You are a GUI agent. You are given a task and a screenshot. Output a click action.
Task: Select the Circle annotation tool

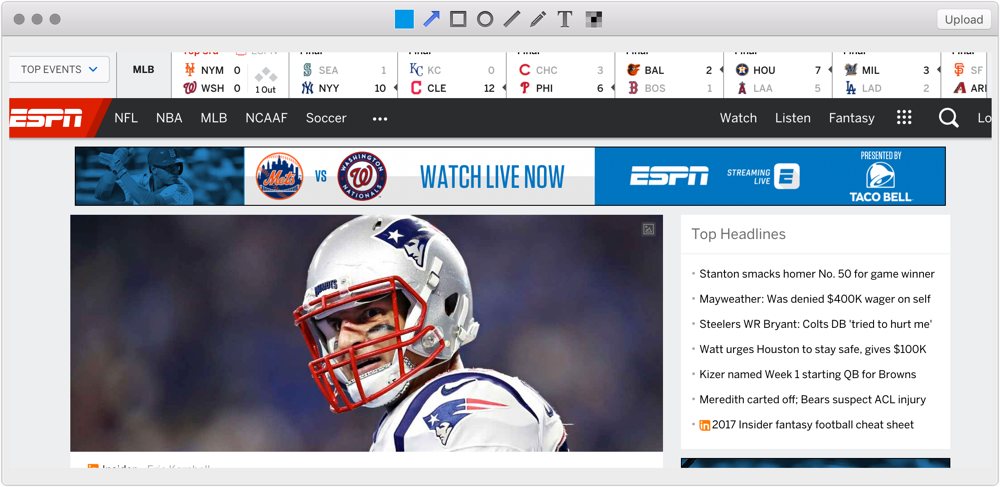pyautogui.click(x=485, y=19)
